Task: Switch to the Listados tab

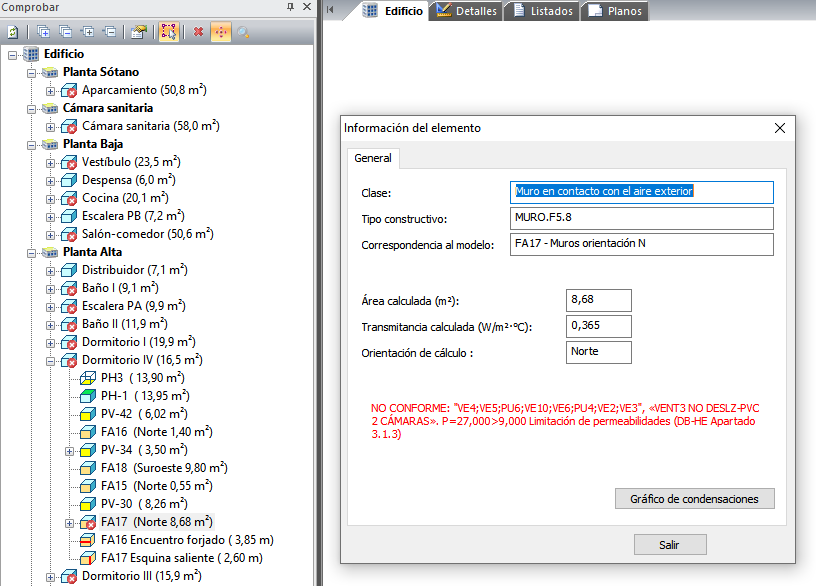Action: point(543,11)
